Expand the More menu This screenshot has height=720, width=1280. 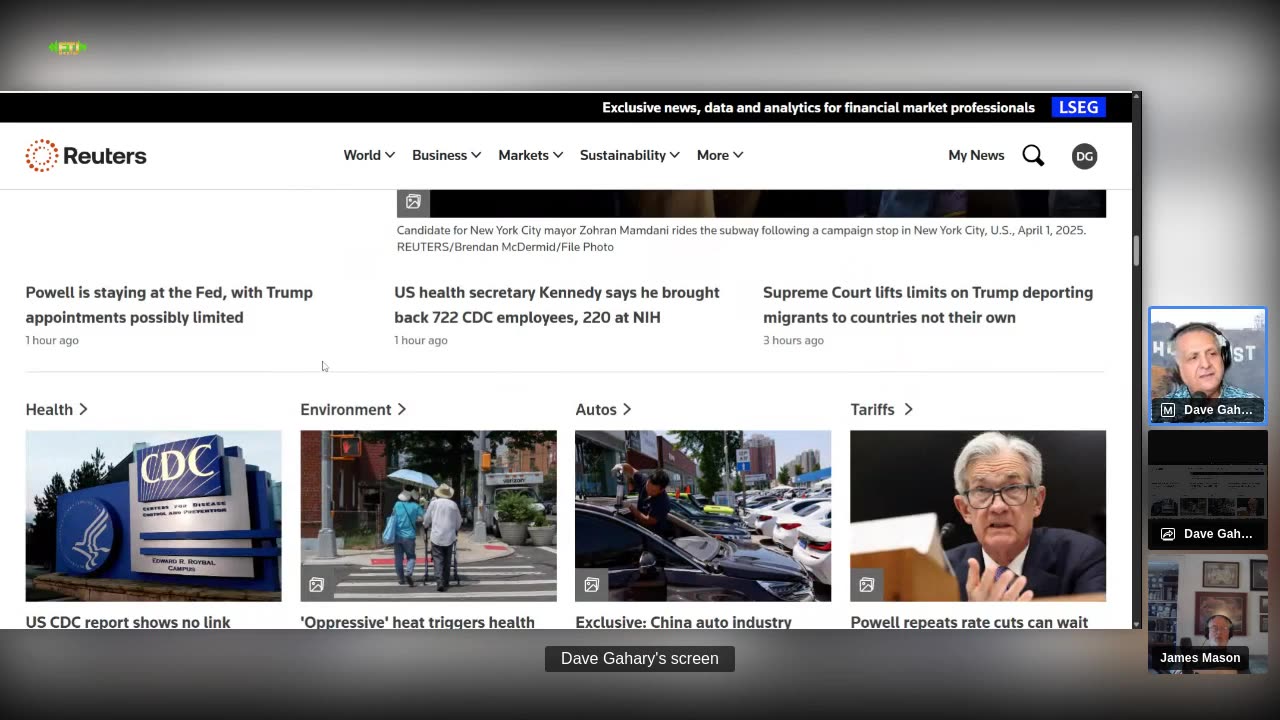coord(720,155)
